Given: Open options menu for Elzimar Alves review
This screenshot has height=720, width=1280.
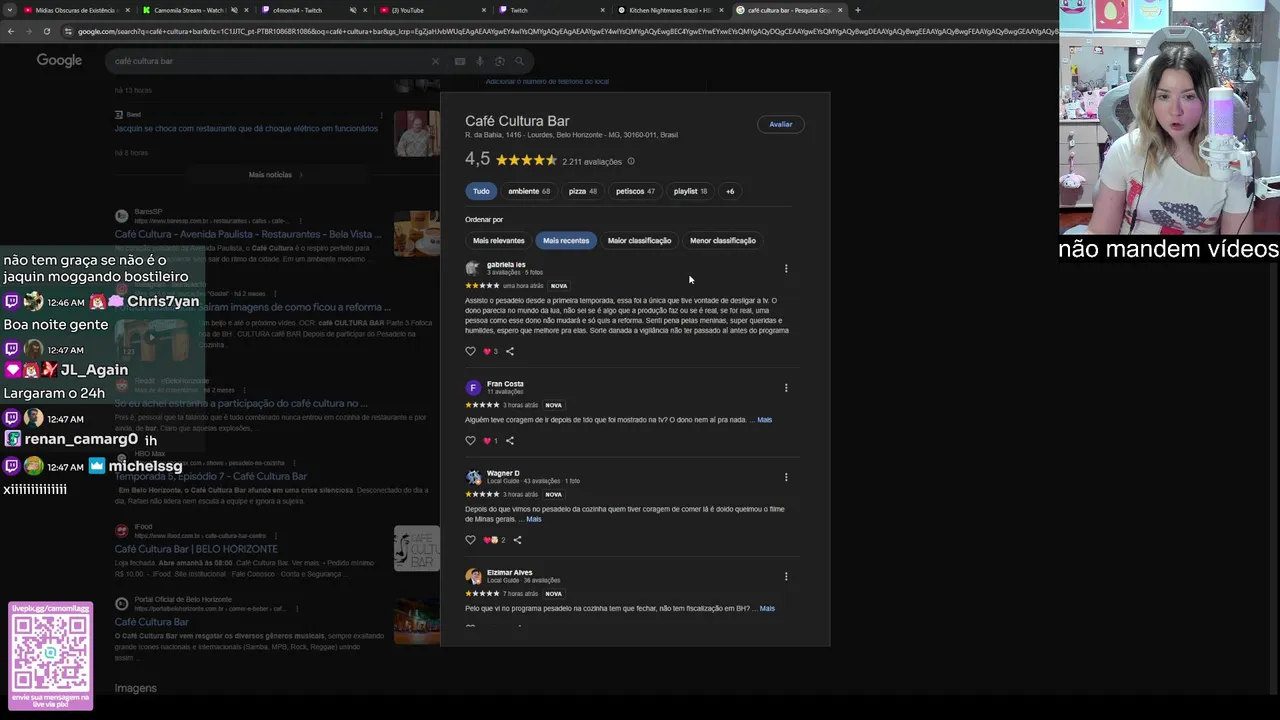Looking at the screenshot, I should click(786, 576).
